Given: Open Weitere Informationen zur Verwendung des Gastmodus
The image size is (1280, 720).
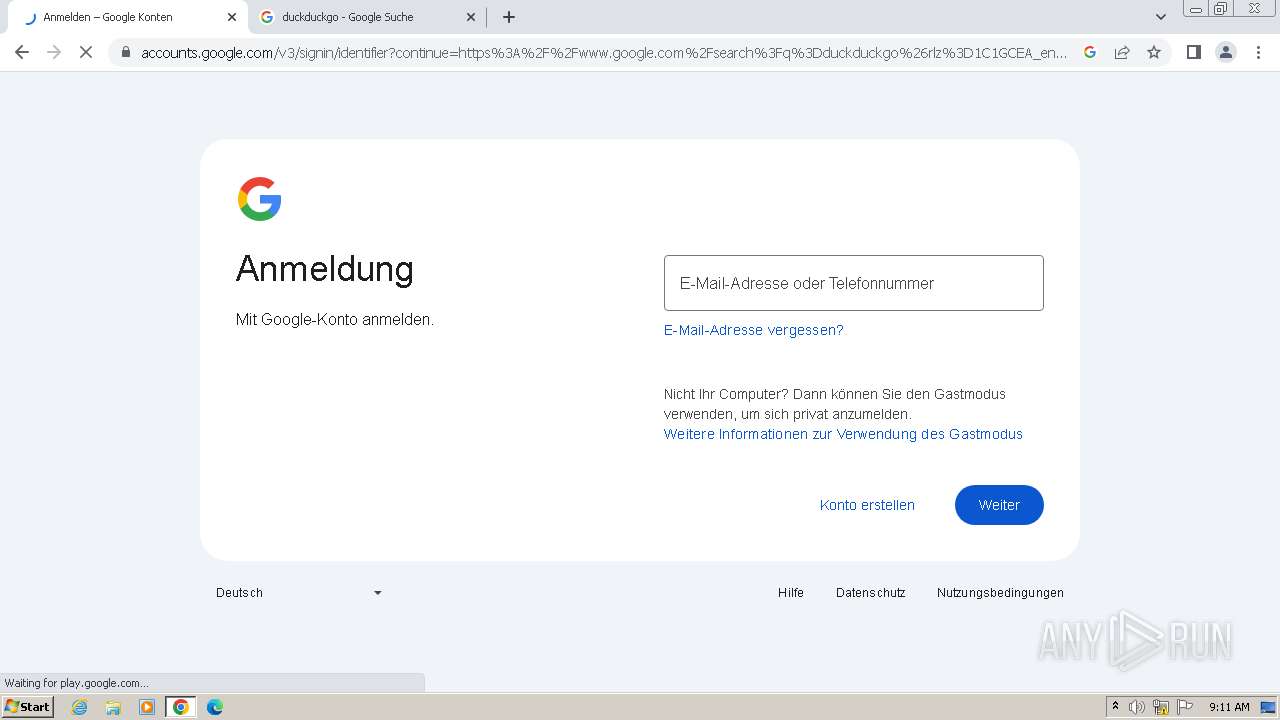Looking at the screenshot, I should 843,434.
